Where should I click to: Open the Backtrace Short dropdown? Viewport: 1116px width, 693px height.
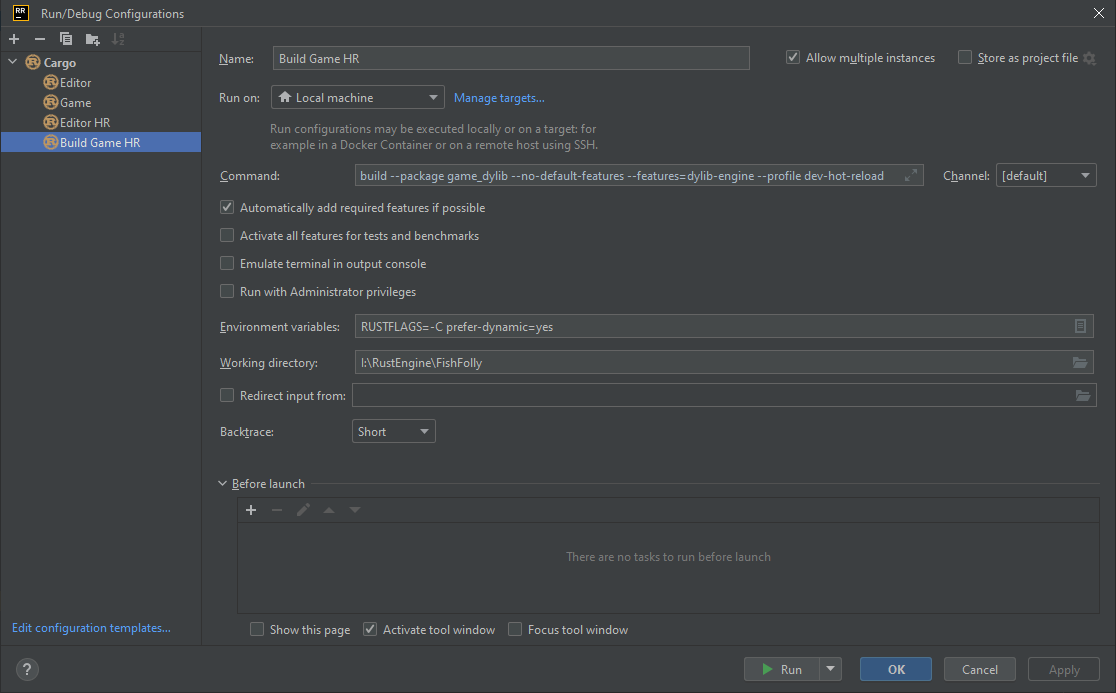coord(394,432)
